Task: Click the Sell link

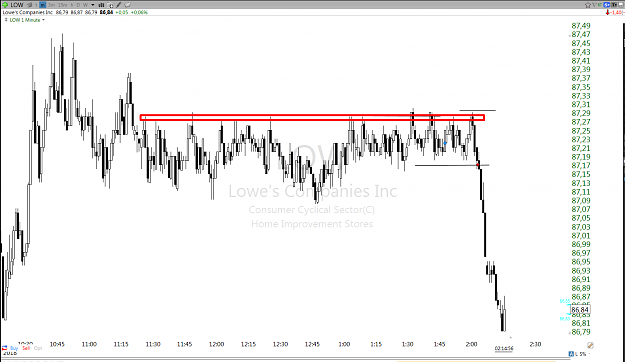Action: 26,348
